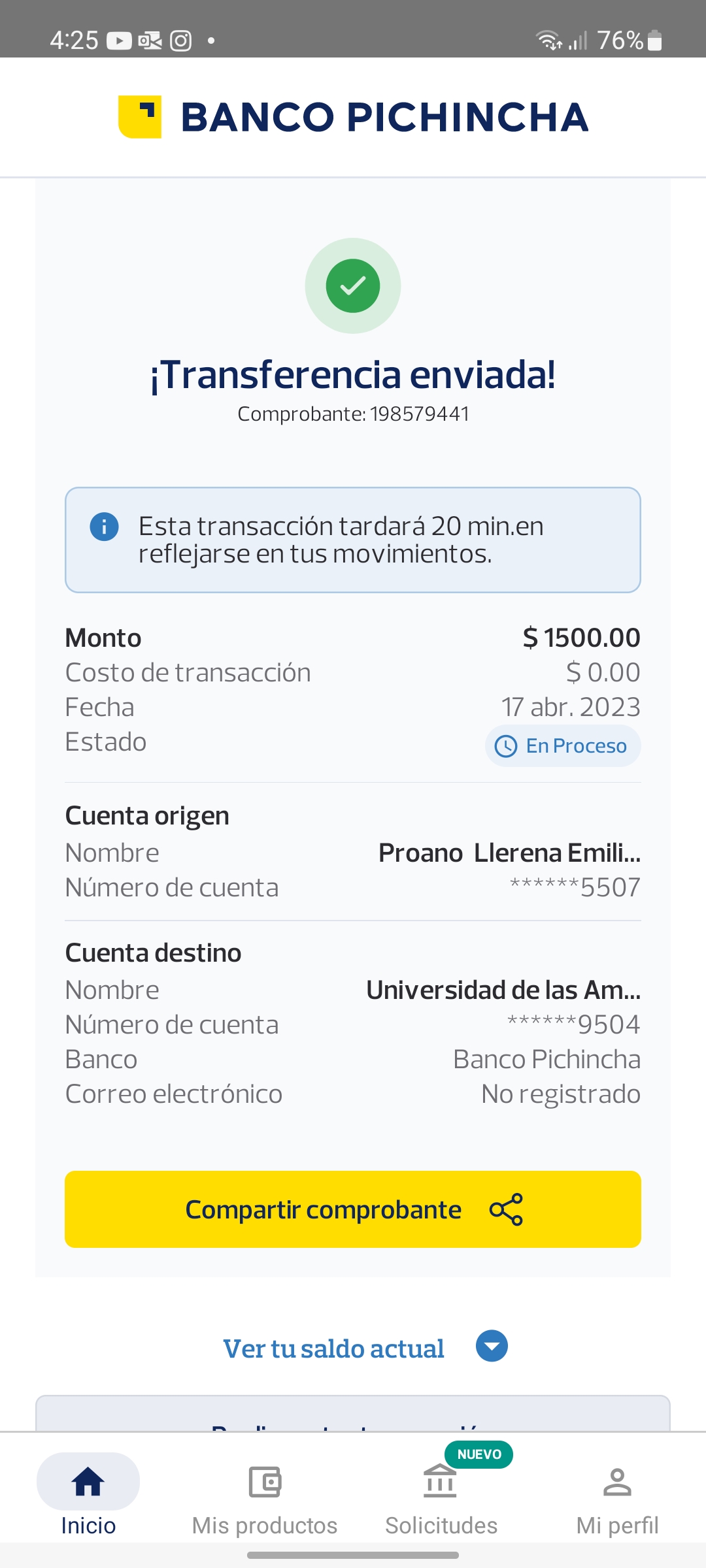The width and height of the screenshot is (706, 1568).
Task: Tap the green success checkmark icon
Action: (353, 286)
